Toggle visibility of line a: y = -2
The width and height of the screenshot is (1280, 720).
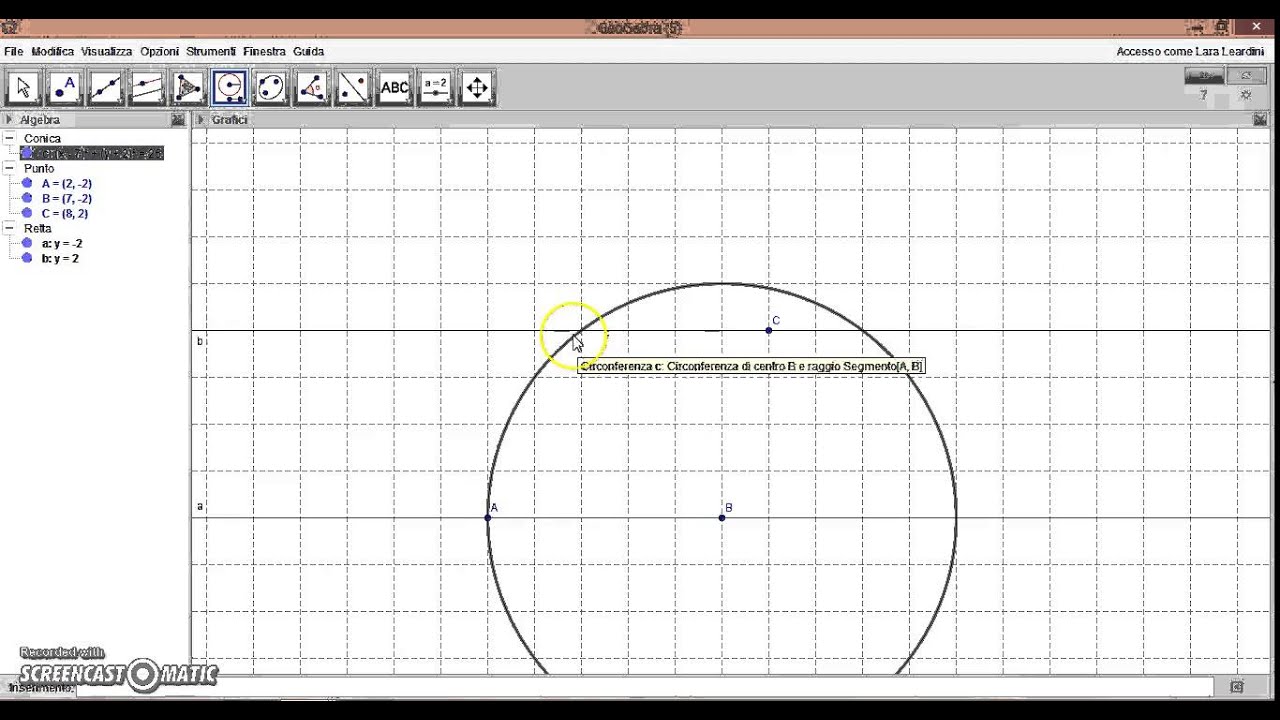click(x=27, y=244)
